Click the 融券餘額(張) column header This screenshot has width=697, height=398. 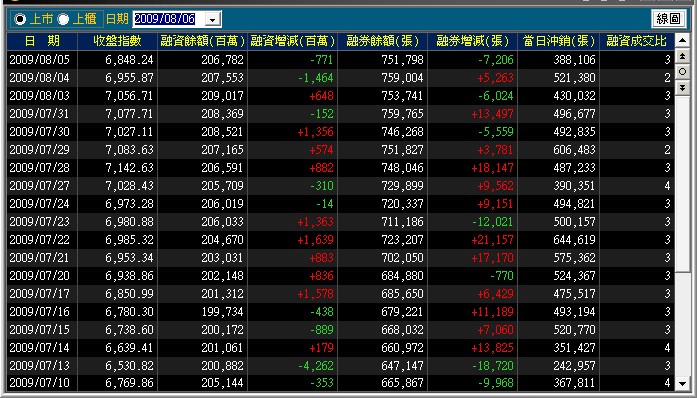point(382,41)
